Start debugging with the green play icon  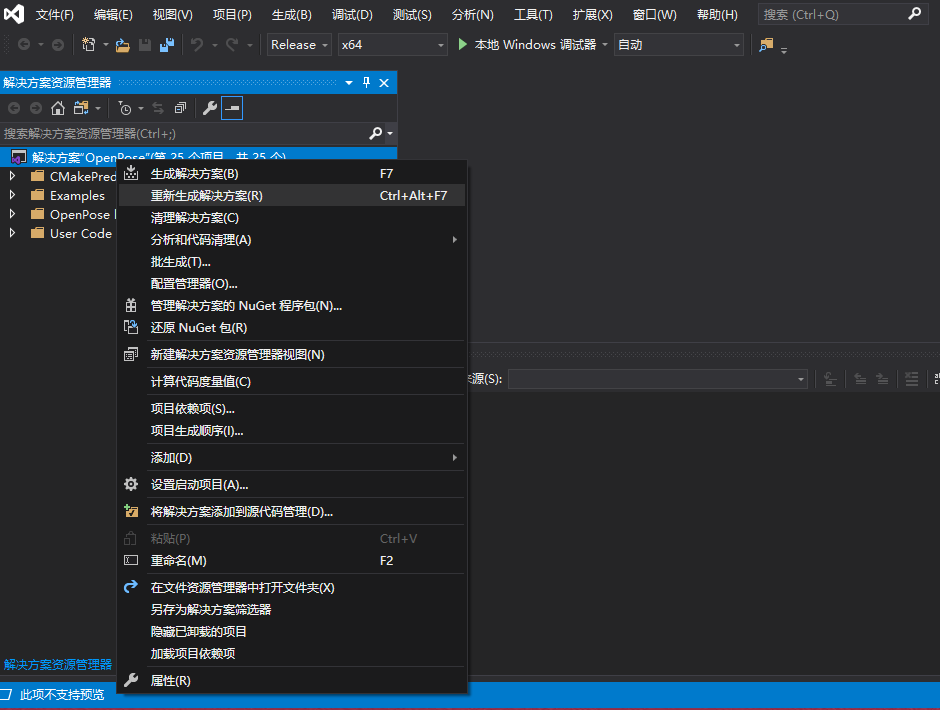click(462, 44)
